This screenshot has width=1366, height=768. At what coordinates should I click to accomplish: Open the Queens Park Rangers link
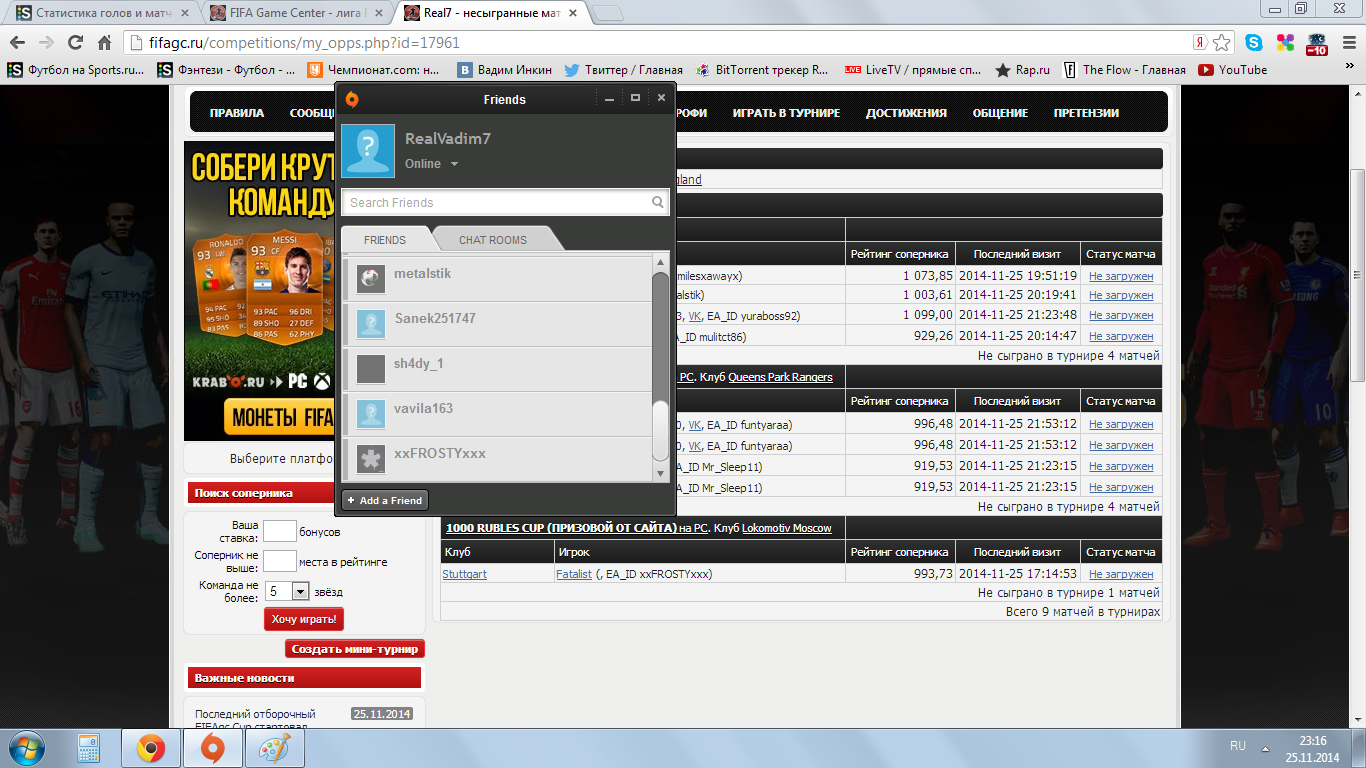click(780, 377)
